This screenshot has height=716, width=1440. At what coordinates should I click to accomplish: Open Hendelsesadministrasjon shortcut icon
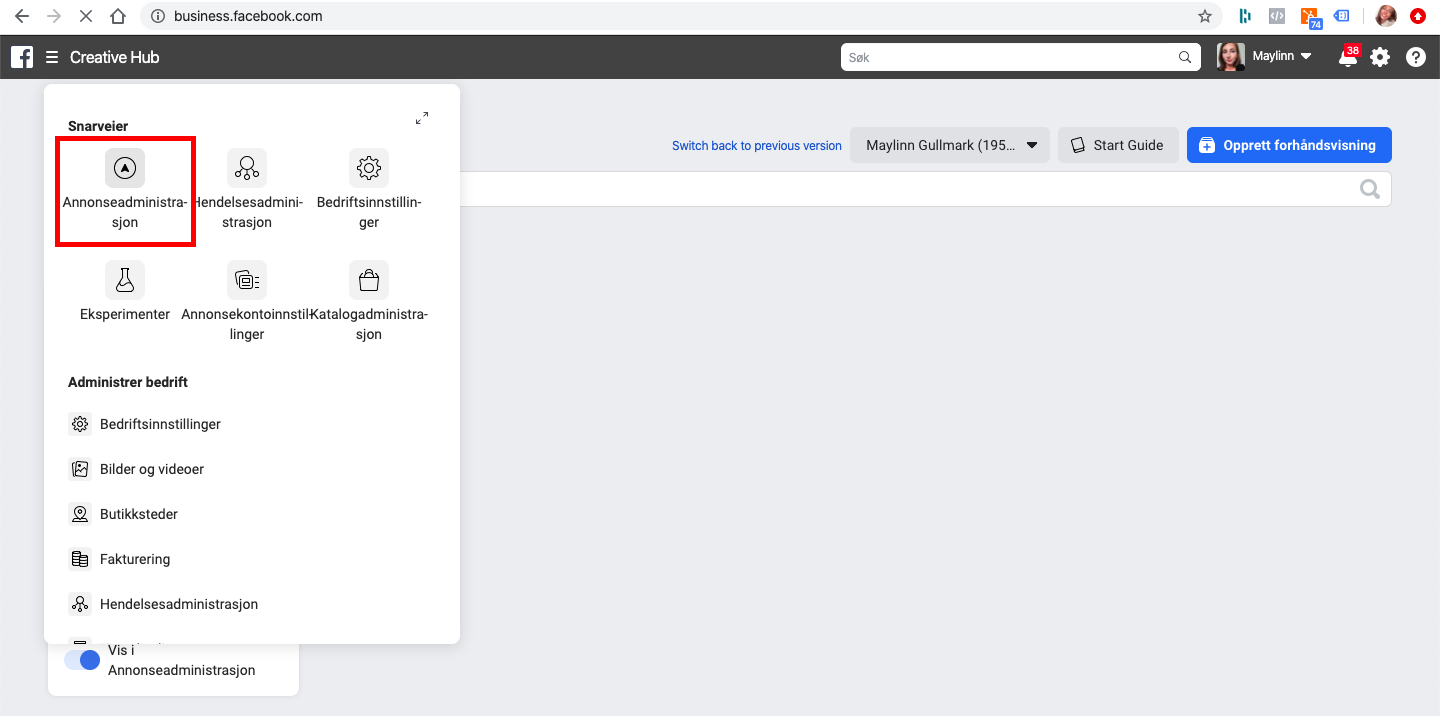click(247, 168)
